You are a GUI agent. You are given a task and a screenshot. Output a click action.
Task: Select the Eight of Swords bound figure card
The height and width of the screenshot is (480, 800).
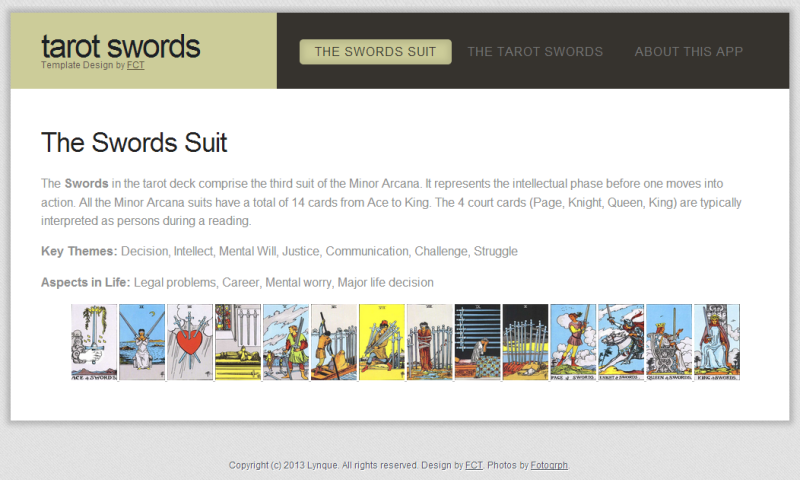click(430, 342)
